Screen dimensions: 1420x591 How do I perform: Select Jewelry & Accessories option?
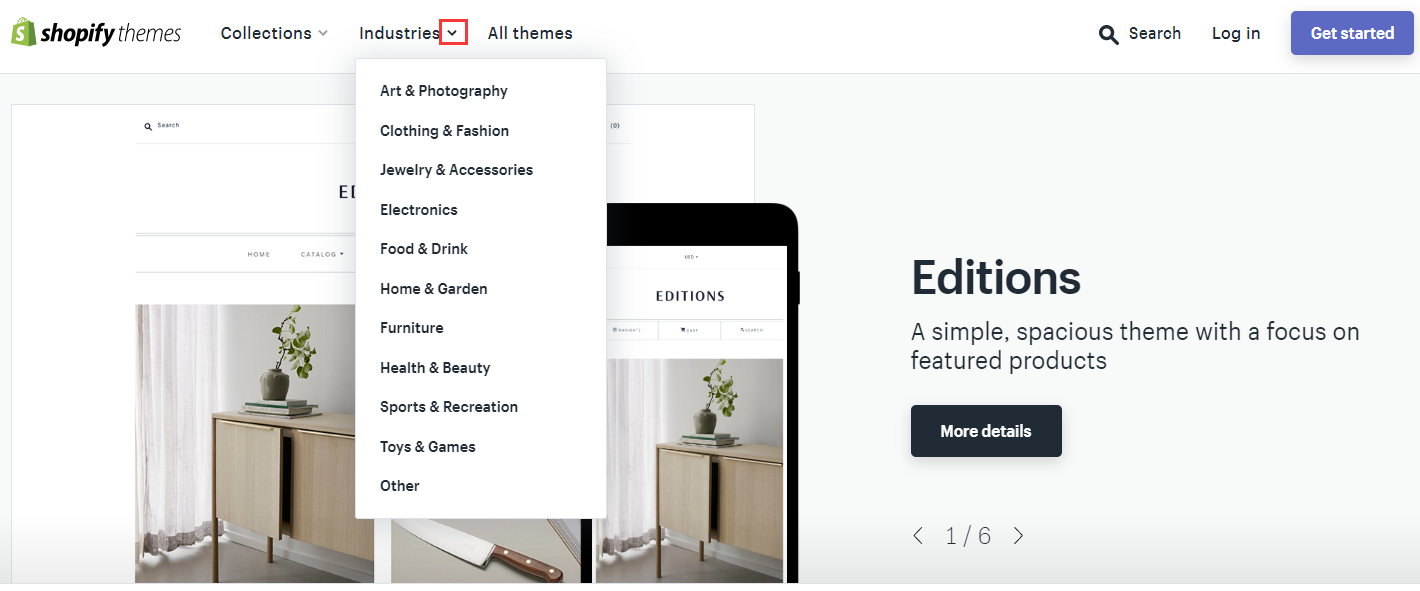pyautogui.click(x=456, y=170)
